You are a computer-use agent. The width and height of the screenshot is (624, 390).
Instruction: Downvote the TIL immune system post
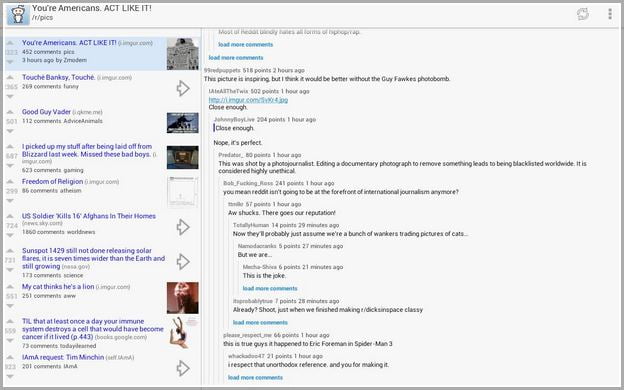pos(10,340)
